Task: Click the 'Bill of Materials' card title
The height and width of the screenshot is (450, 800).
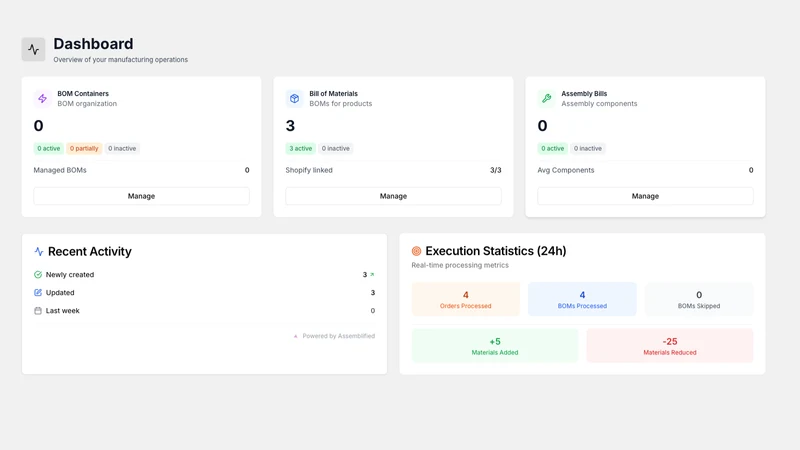Action: 334,94
